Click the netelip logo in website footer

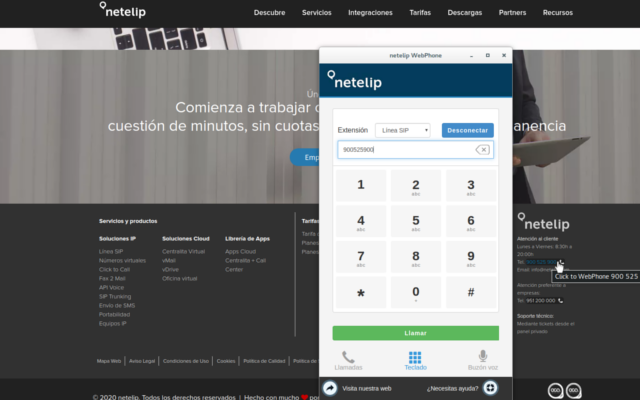click(x=543, y=222)
